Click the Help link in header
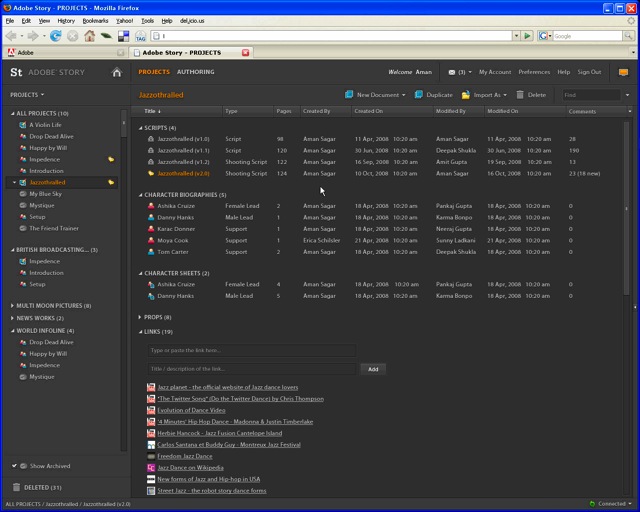The width and height of the screenshot is (640, 512). click(563, 72)
